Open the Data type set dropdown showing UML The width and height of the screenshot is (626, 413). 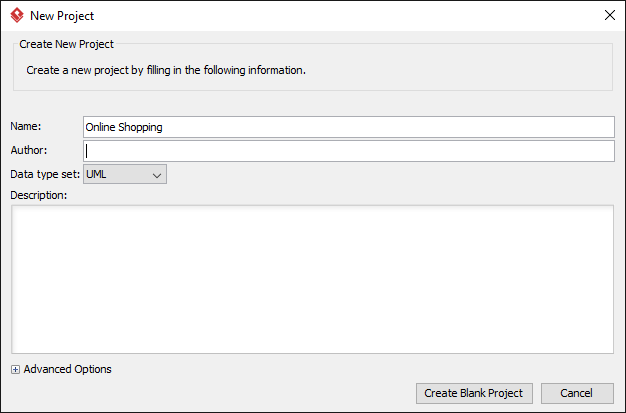coord(125,175)
